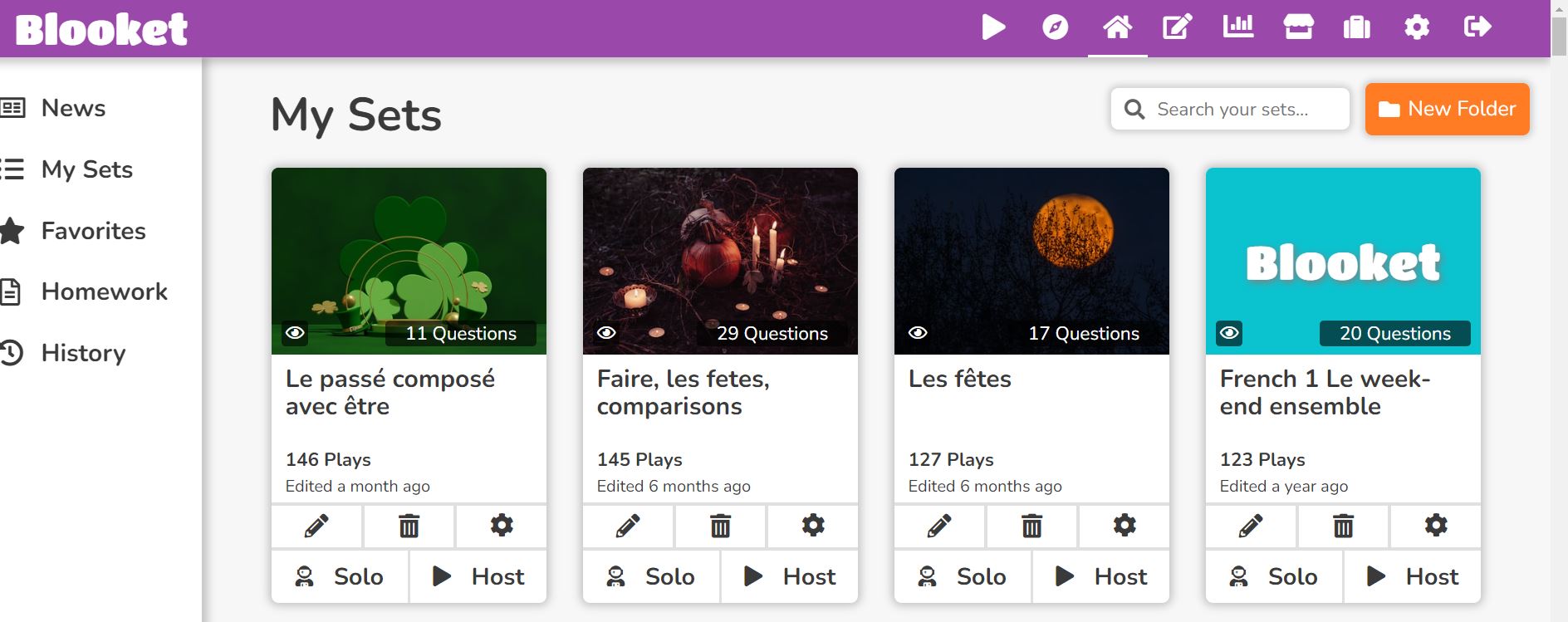The width and height of the screenshot is (1568, 622).
Task: Open settings gear for Les fêtes set
Action: coord(1125,526)
